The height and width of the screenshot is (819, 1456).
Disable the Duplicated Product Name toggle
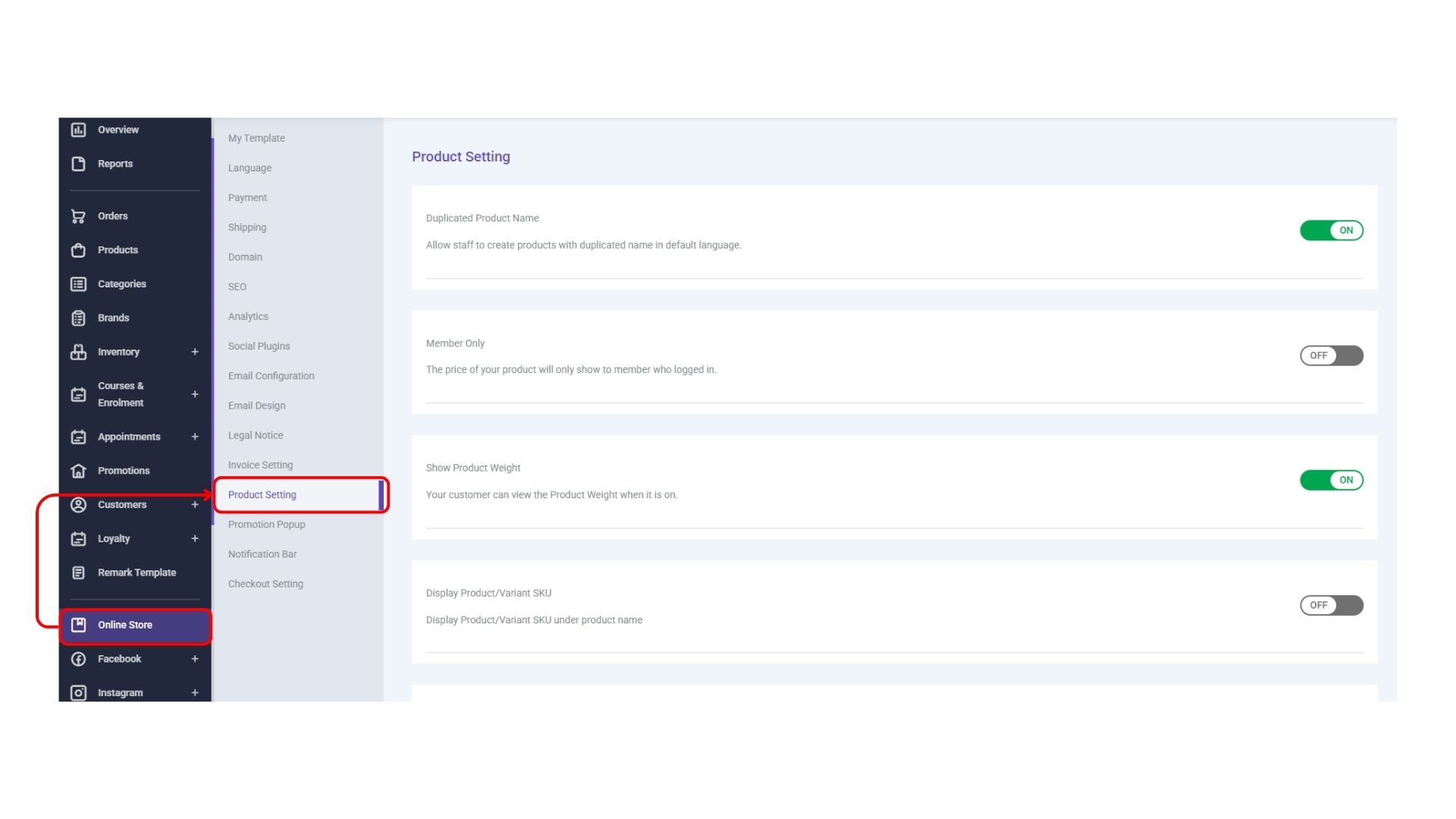tap(1332, 231)
